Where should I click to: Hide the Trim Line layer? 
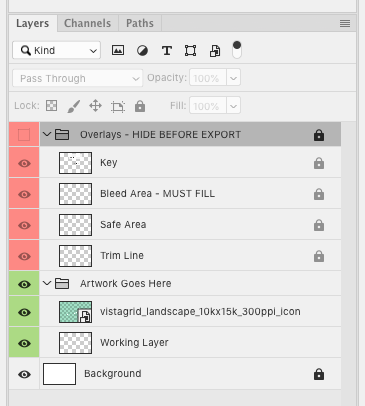[24, 256]
